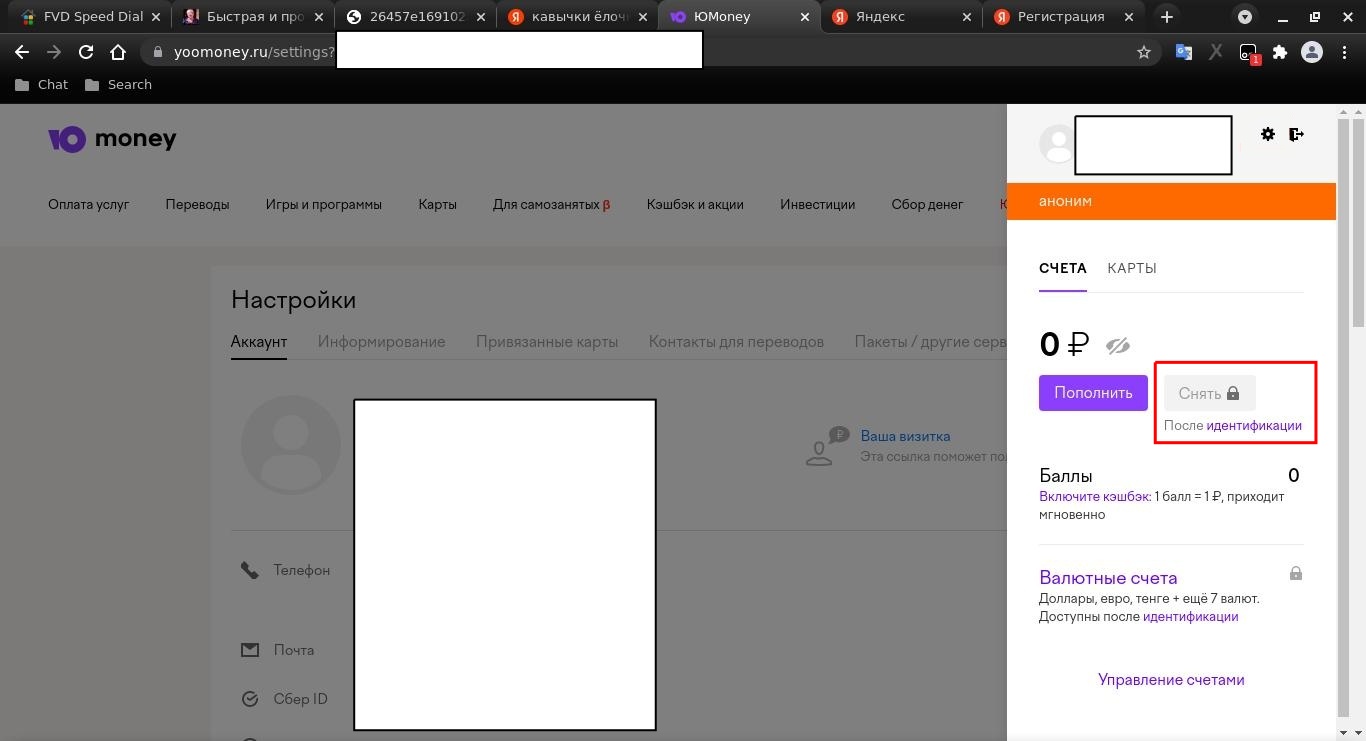1366x741 pixels.
Task: Open Google Translate icon in address bar
Action: (1184, 51)
